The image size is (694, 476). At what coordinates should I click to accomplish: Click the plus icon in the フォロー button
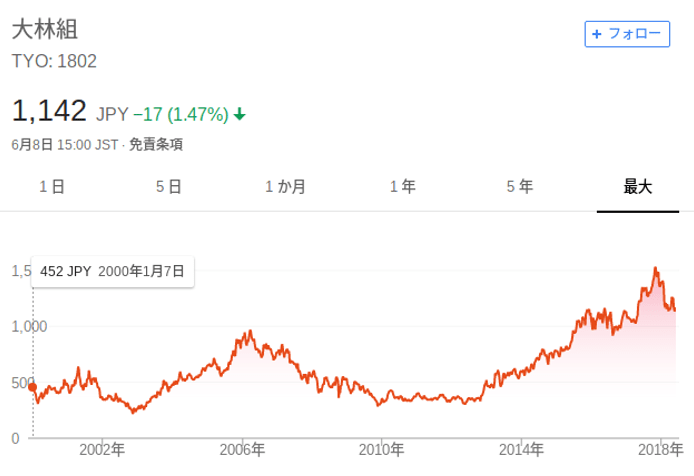click(597, 33)
